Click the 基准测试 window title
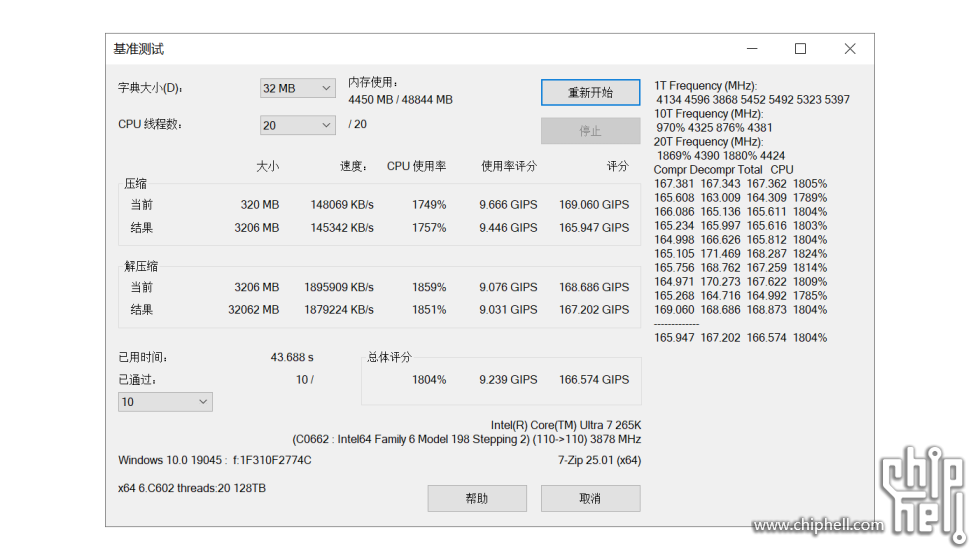Image resolution: width=980 pixels, height=560 pixels. click(x=139, y=49)
